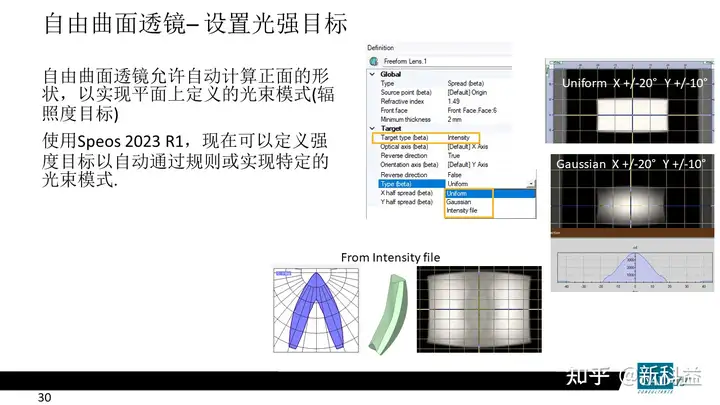Click the Global section heading
This screenshot has height=405, width=720.
coord(391,74)
